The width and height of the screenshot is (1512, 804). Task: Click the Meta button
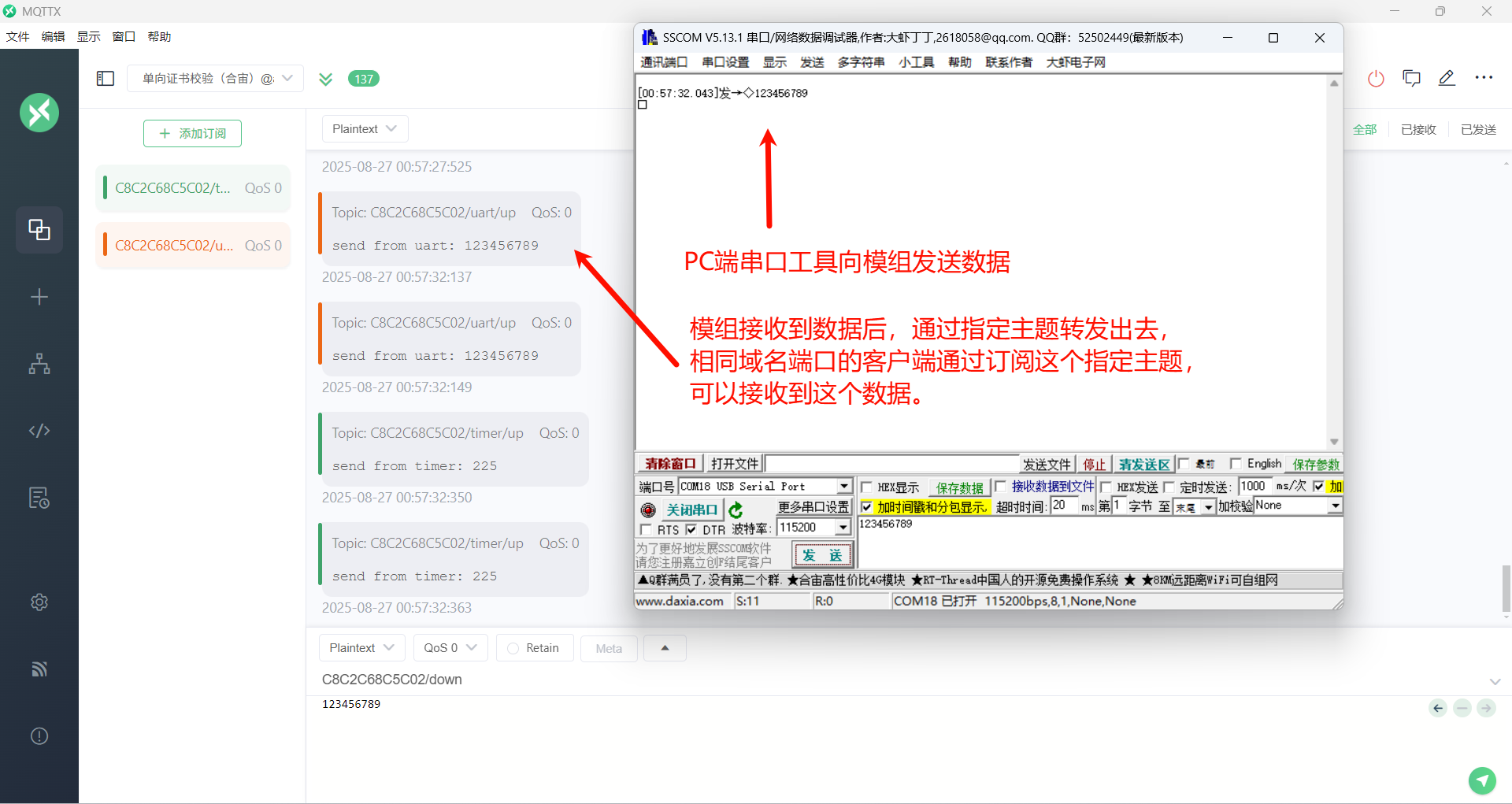609,649
